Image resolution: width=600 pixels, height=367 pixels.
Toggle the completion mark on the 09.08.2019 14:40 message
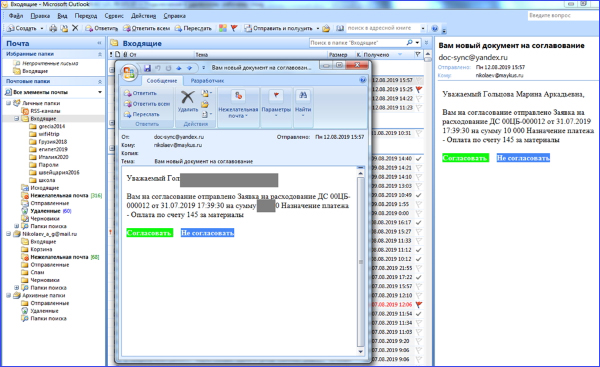419,158
